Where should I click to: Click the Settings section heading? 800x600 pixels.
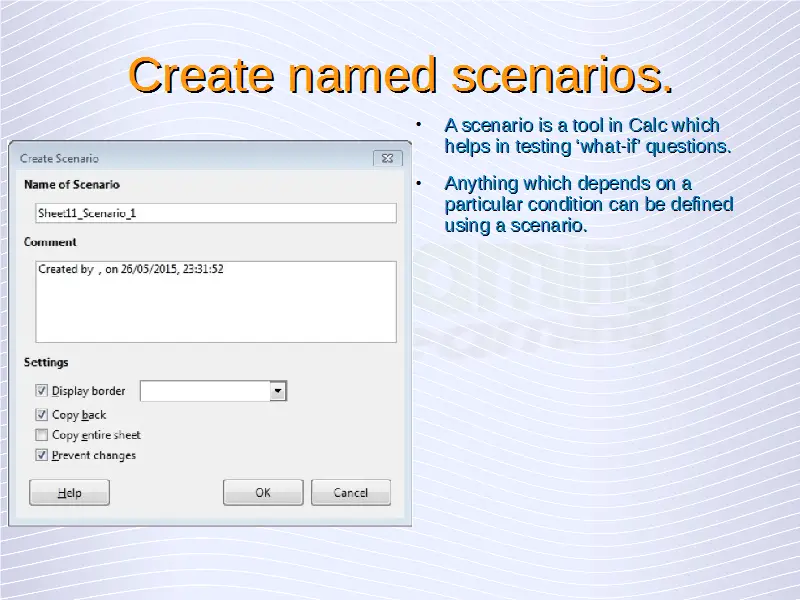46,362
